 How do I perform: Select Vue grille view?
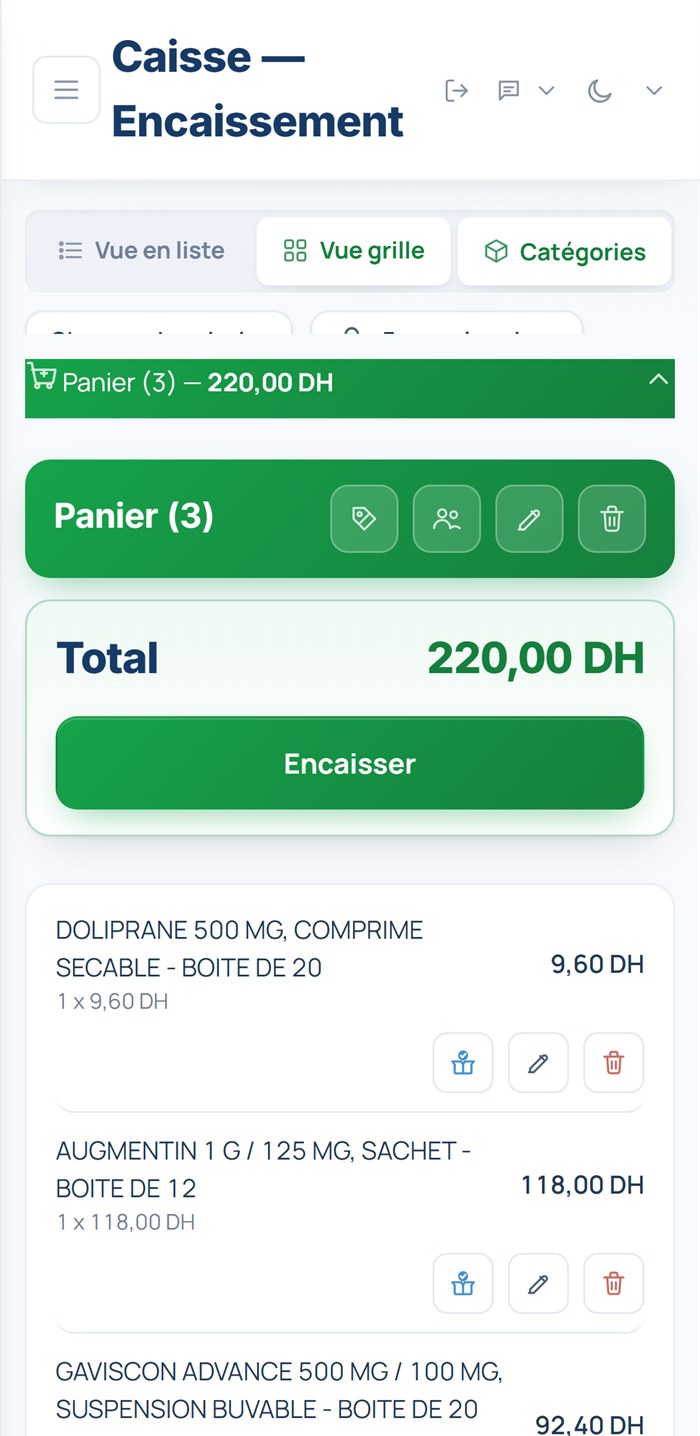pyautogui.click(x=353, y=251)
